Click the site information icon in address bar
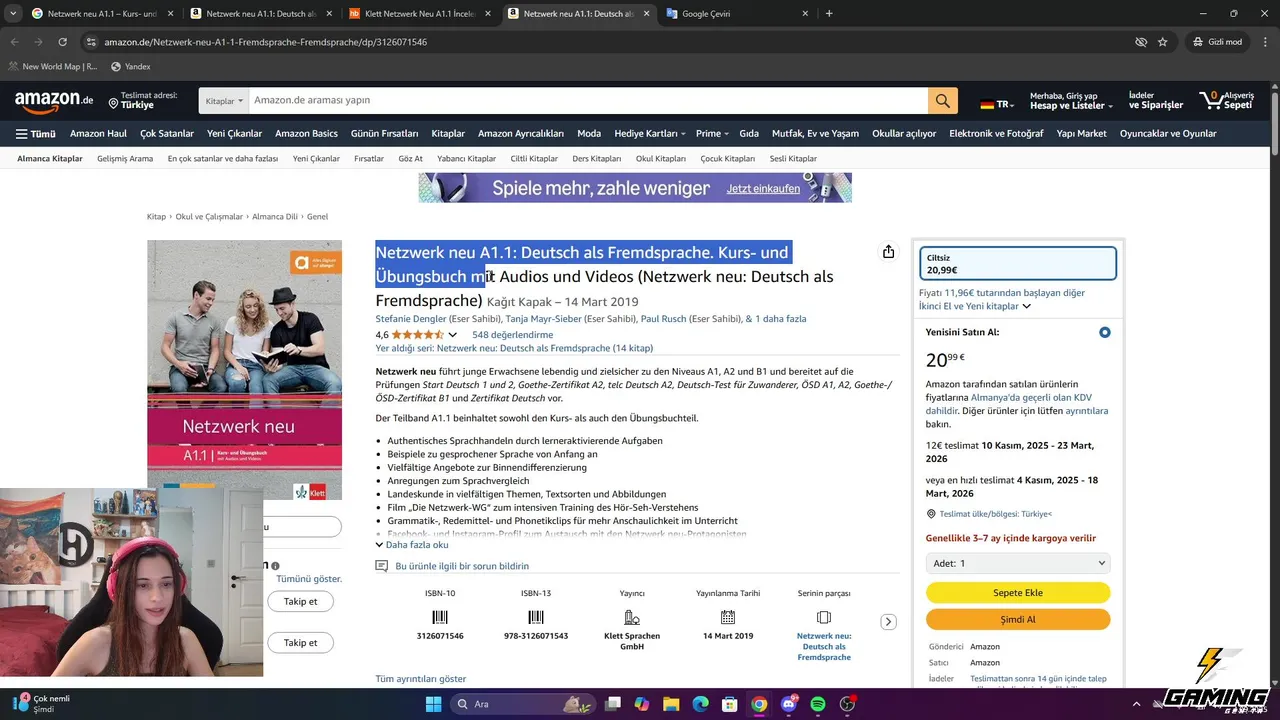This screenshot has height=720, width=1280. coord(91,42)
